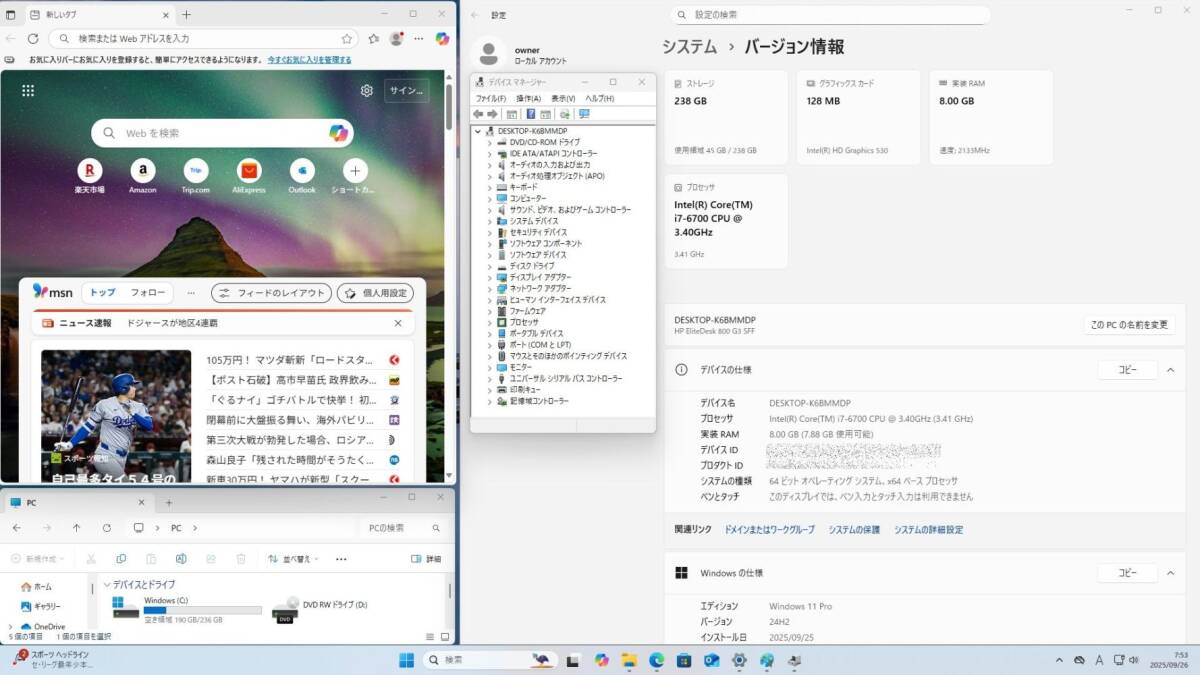Viewport: 1200px width, 675px height.
Task: Click the Copilot icon in Edge toolbar
Action: (x=442, y=38)
